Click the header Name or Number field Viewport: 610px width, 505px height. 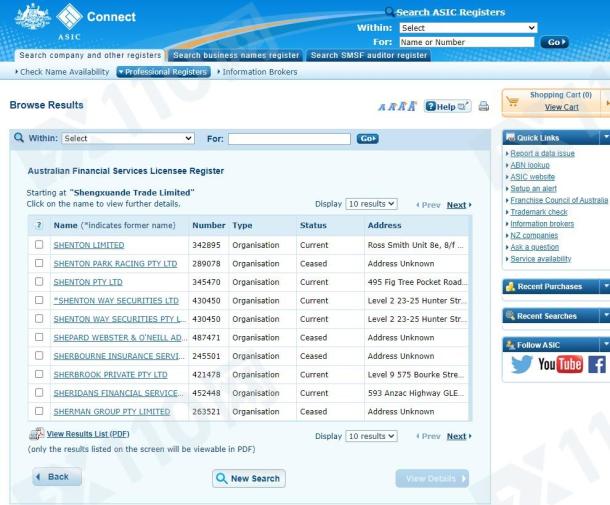[467, 42]
